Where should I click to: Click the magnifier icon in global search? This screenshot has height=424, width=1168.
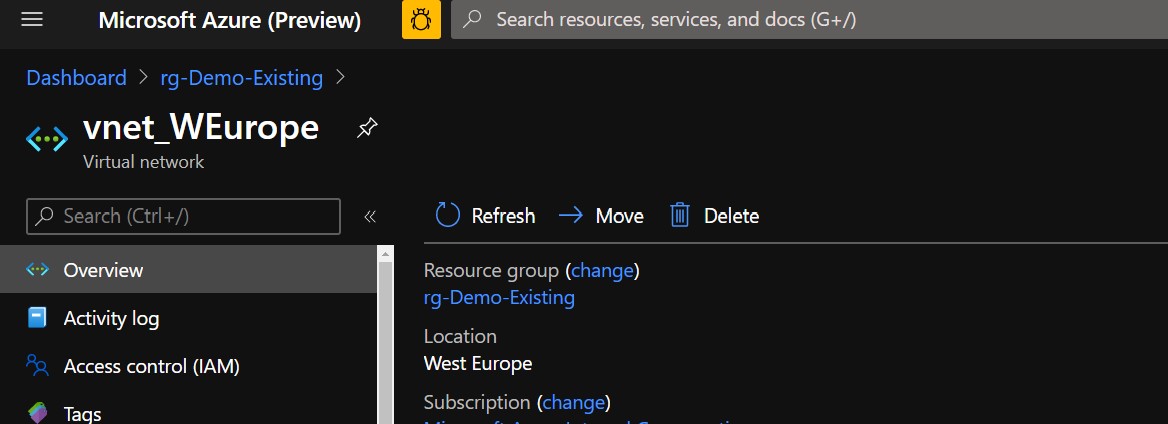click(472, 19)
